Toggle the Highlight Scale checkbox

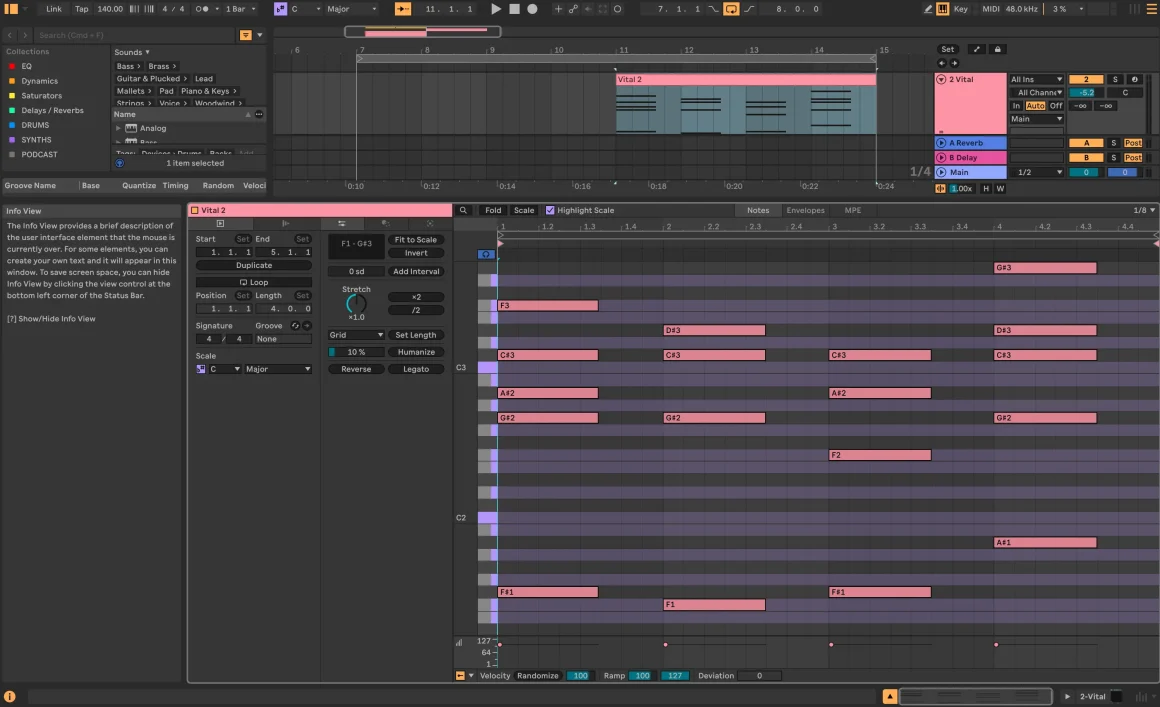click(x=549, y=210)
